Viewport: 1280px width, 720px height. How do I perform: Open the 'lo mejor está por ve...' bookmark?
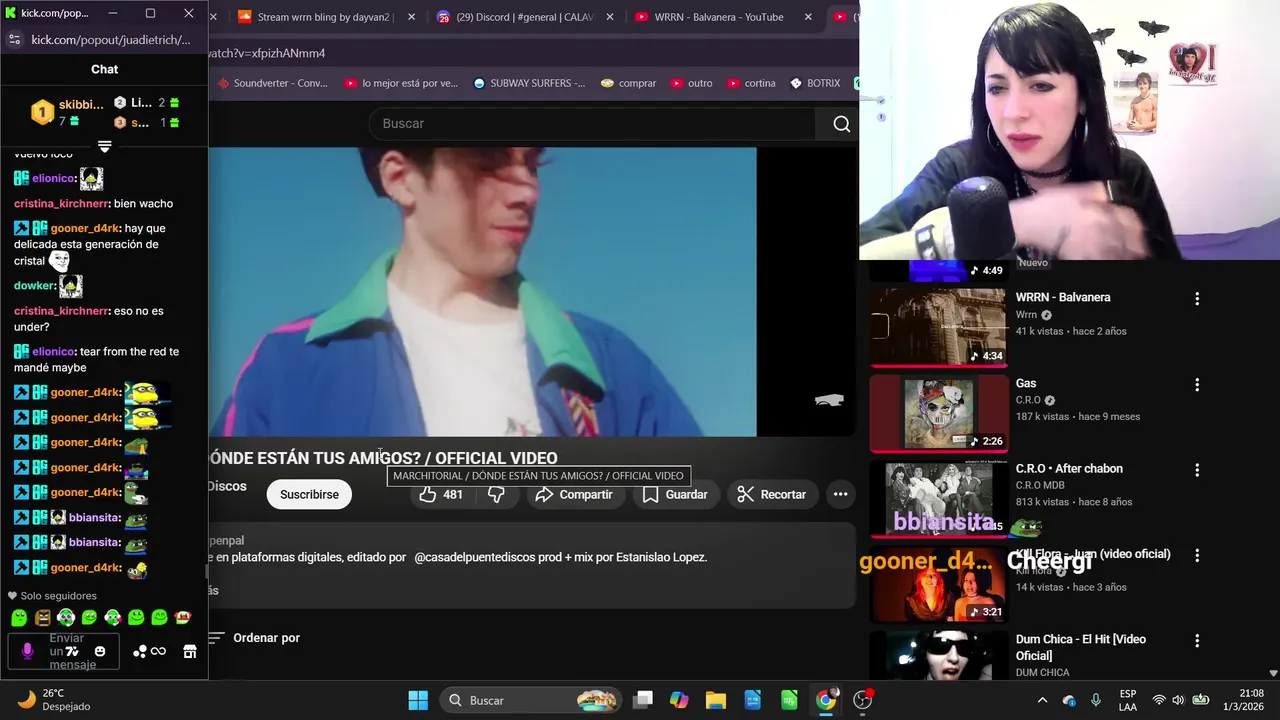point(400,83)
